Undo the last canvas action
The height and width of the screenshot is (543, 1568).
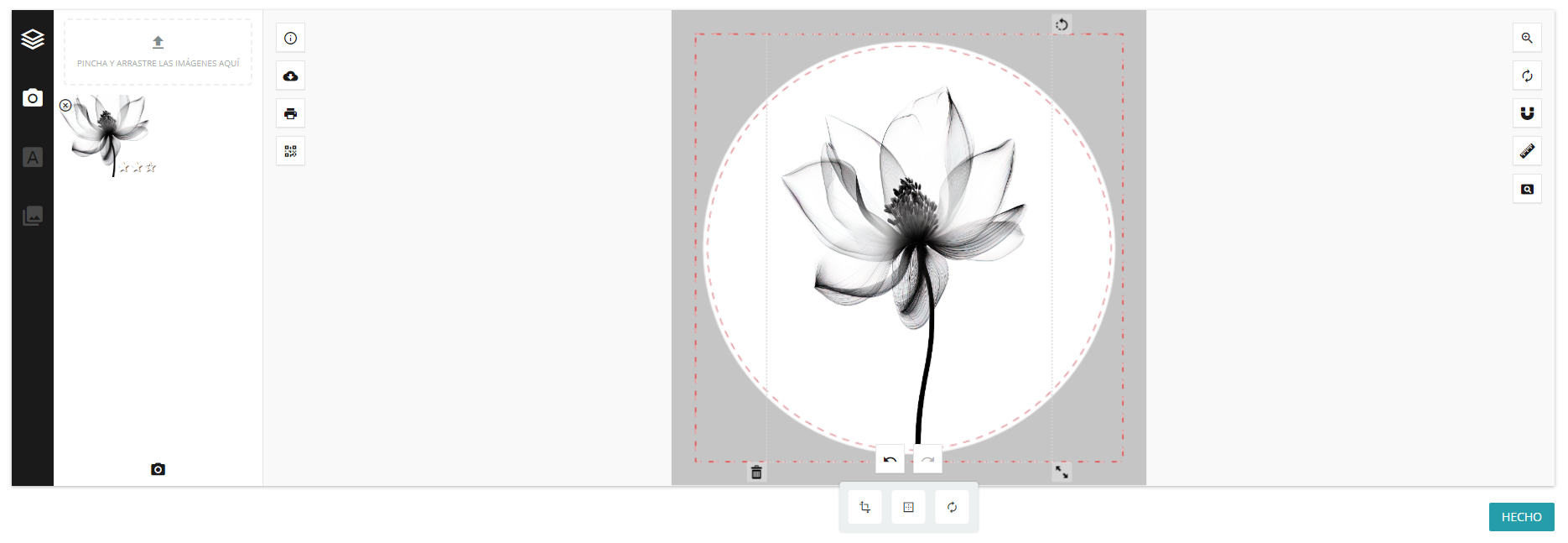pyautogui.click(x=890, y=459)
